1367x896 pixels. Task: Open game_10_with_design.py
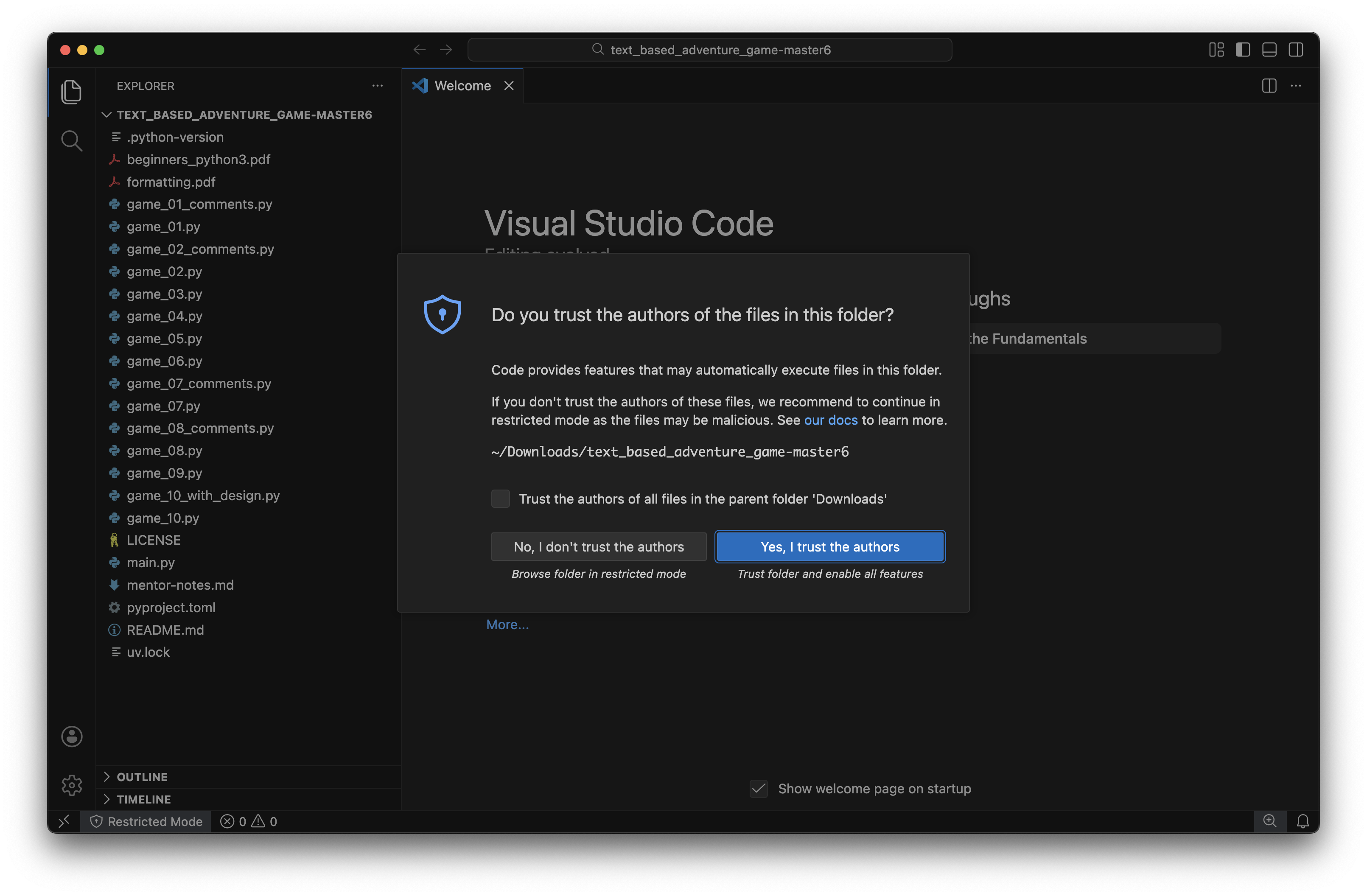pos(248,496)
